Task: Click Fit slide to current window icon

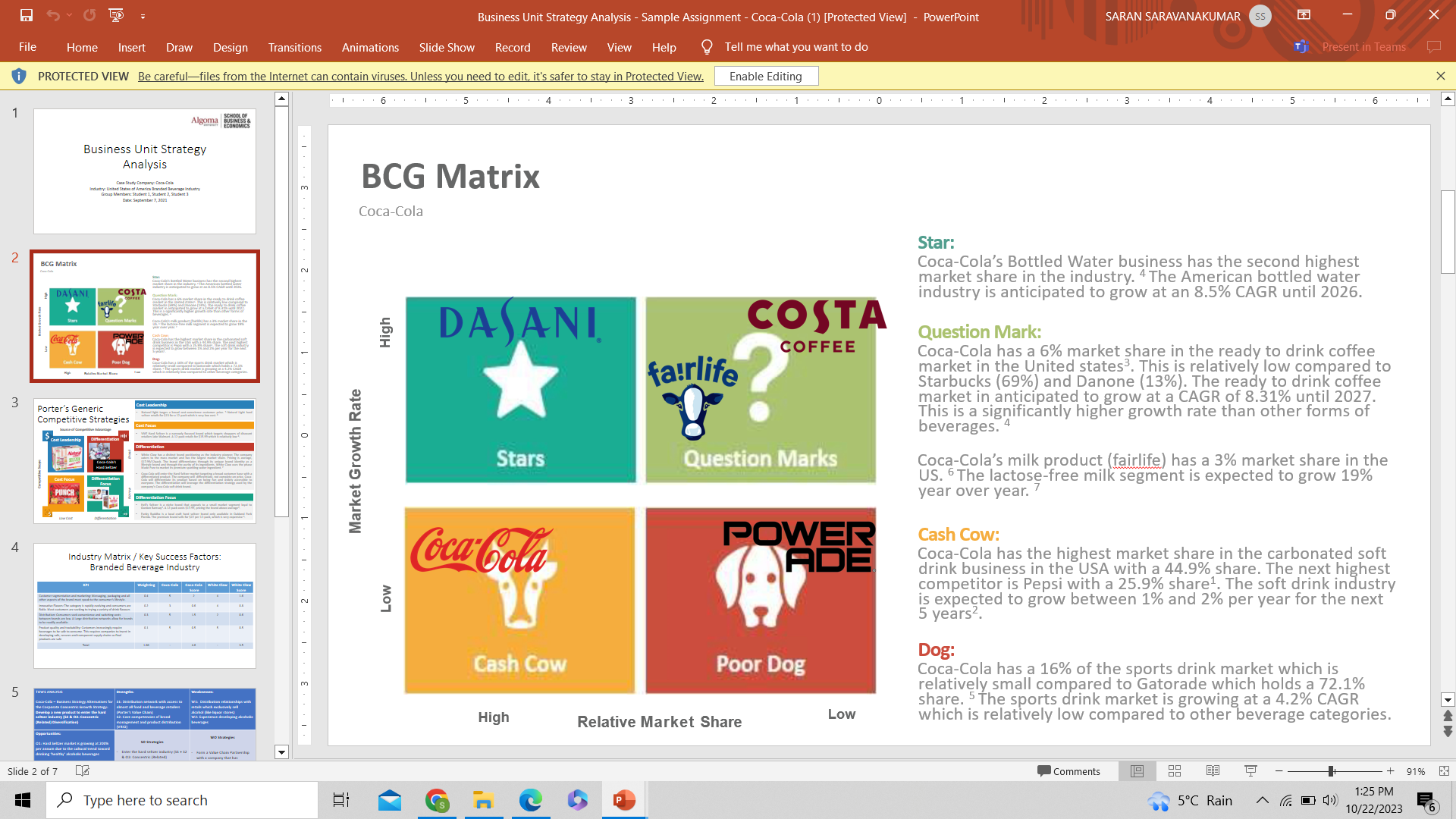Action: pos(1444,771)
